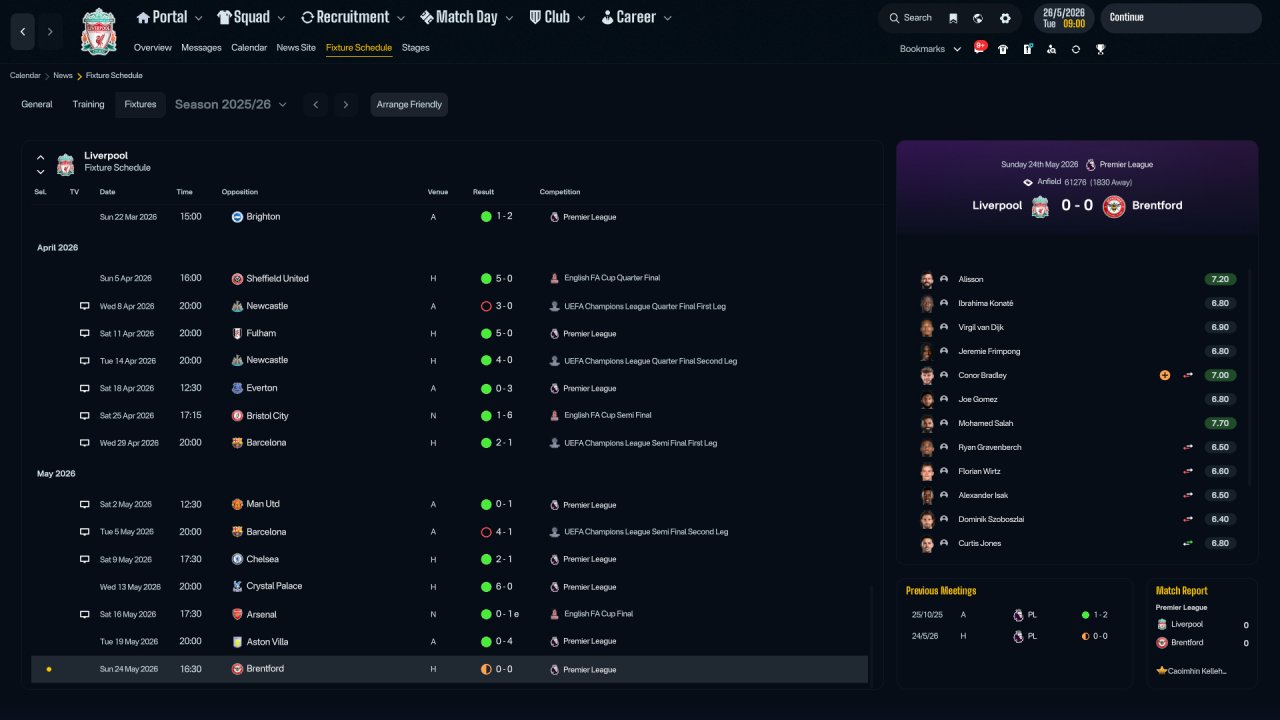Click the Chelsea club badge in fixtures
The image size is (1280, 720).
pos(238,559)
